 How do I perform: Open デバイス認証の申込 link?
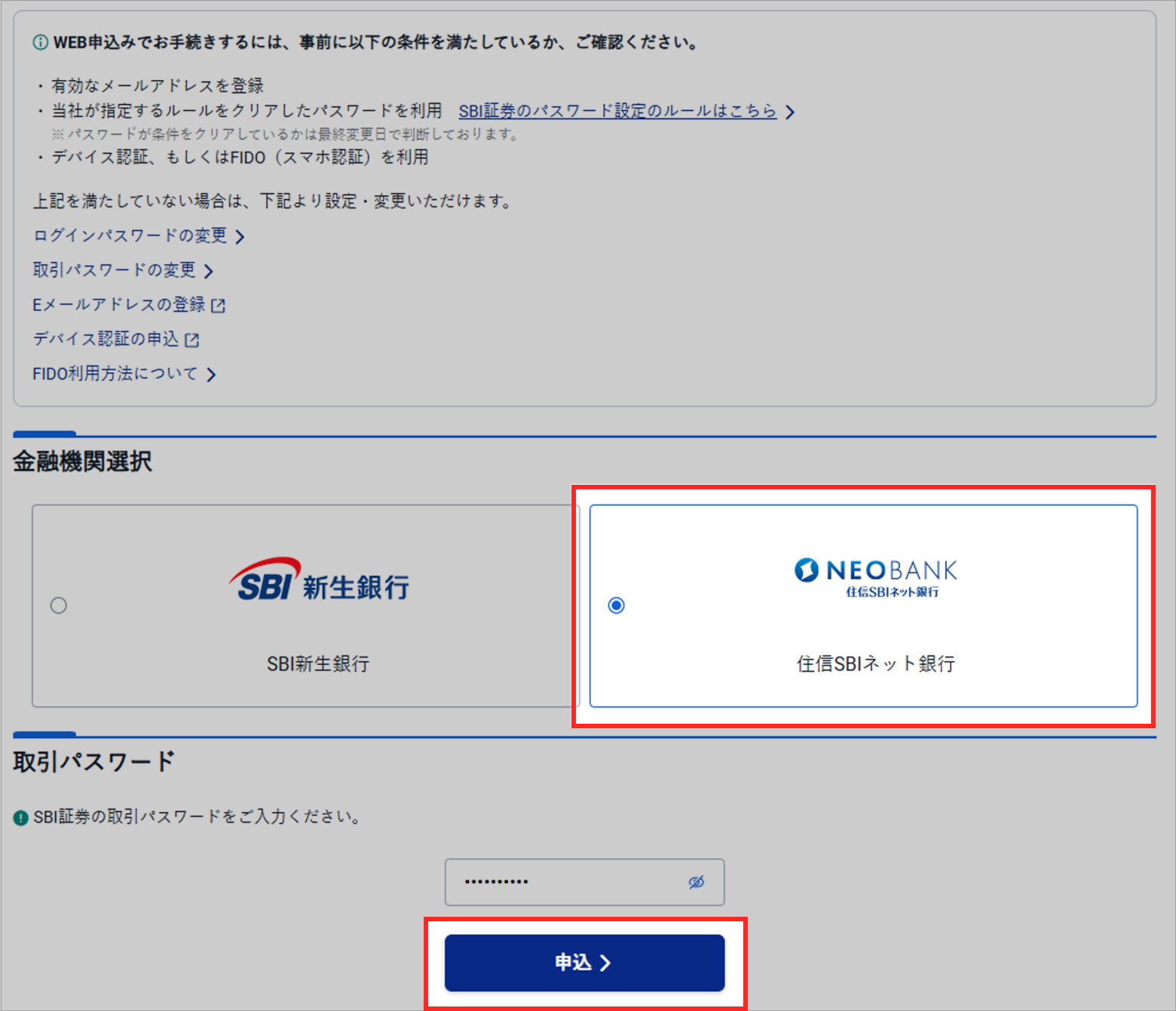tap(106, 339)
